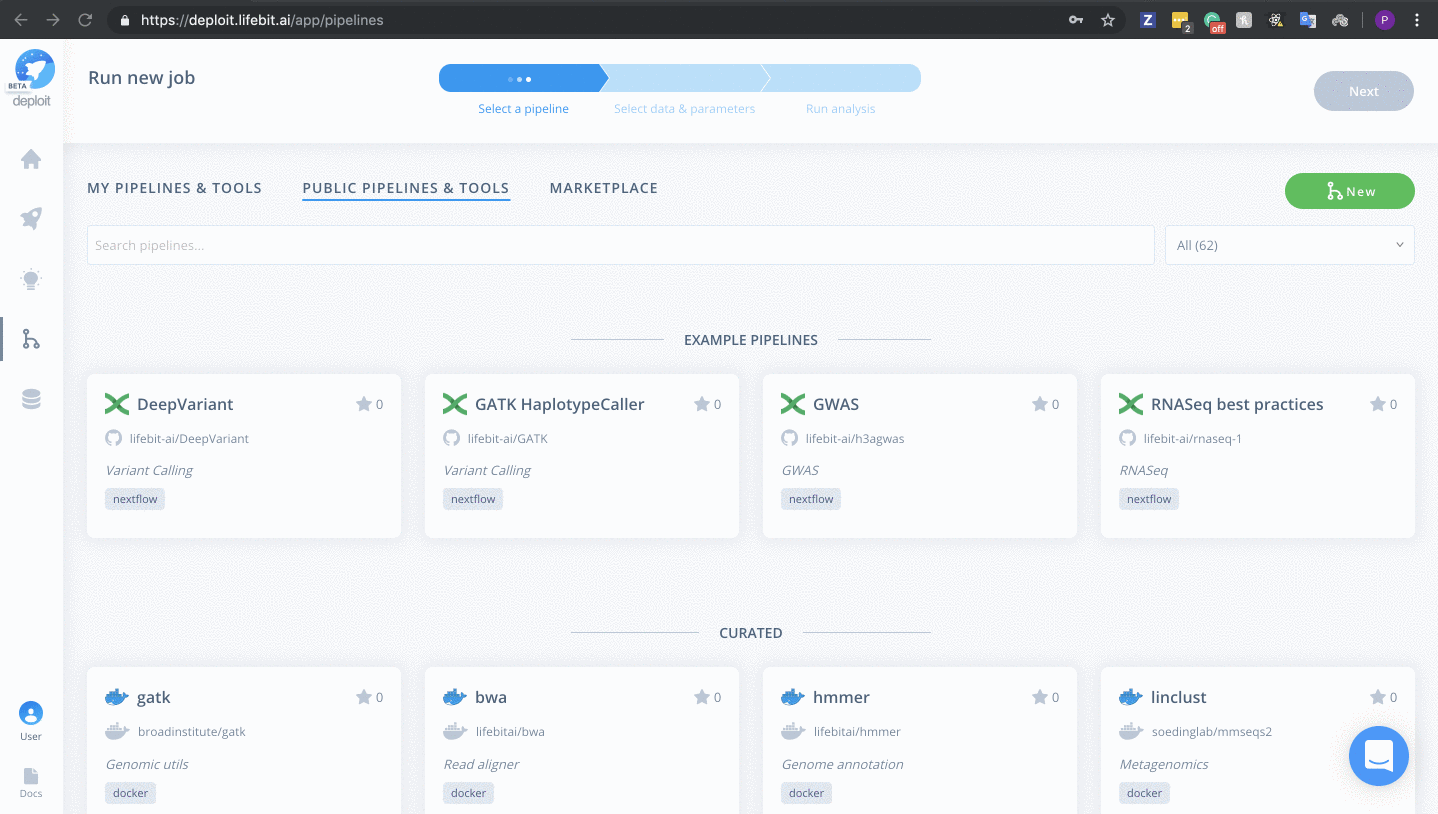Click the Next button
Screen dimensions: 1438x814
(1364, 91)
